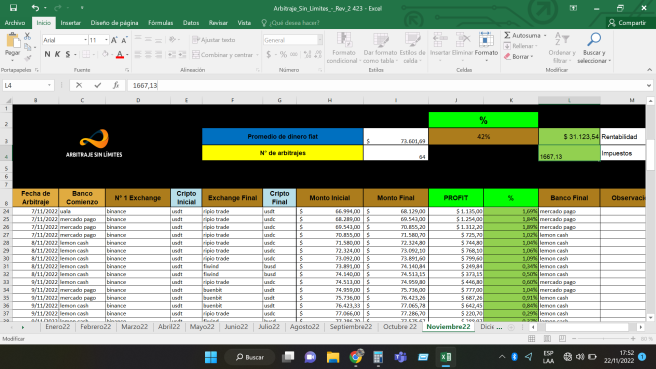Toggle Bold (N) formatting
Viewport: 656px width, 369px height.
pyautogui.click(x=47, y=54)
